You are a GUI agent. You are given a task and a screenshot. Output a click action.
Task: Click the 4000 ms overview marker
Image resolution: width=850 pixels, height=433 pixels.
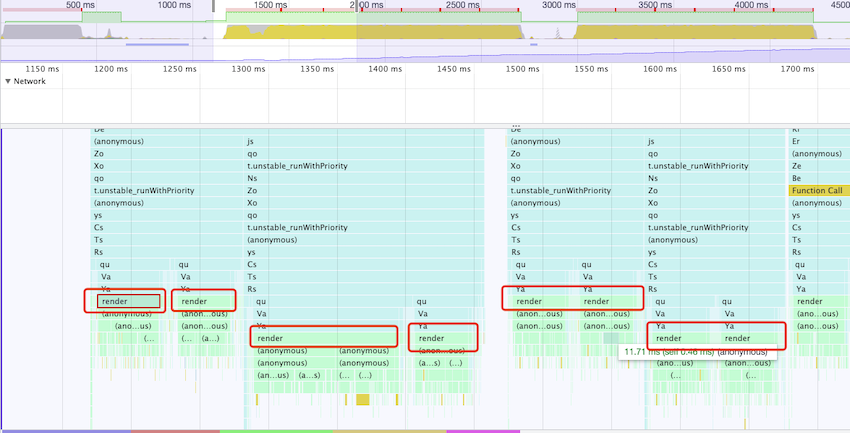pyautogui.click(x=751, y=5)
